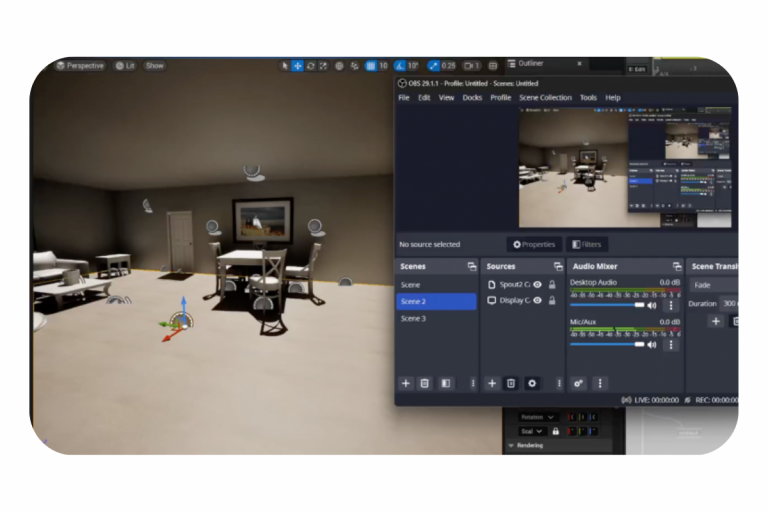The width and height of the screenshot is (768, 512).
Task: Toggle visibility of Display Capture source
Action: point(538,301)
